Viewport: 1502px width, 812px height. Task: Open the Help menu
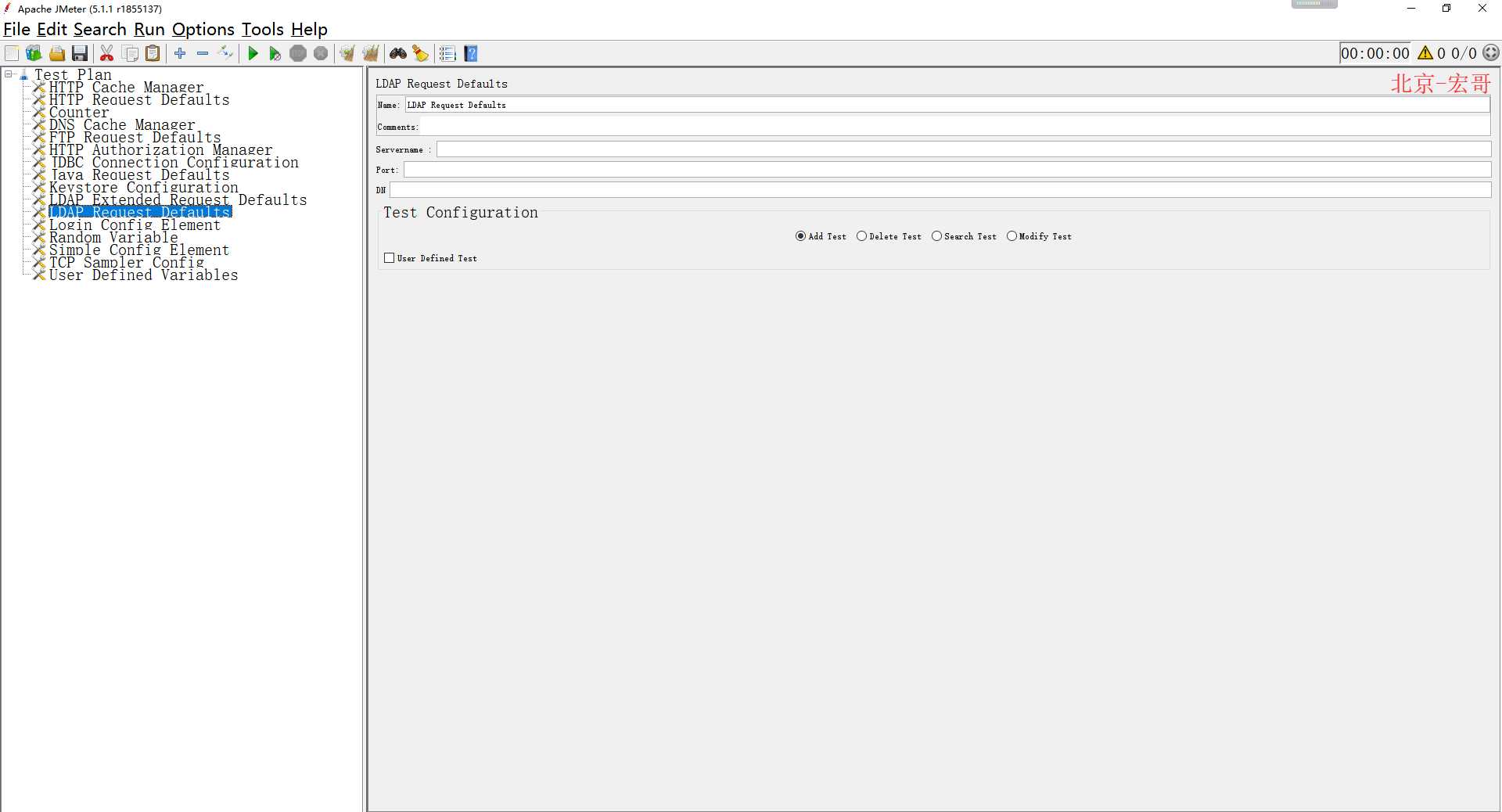[309, 30]
